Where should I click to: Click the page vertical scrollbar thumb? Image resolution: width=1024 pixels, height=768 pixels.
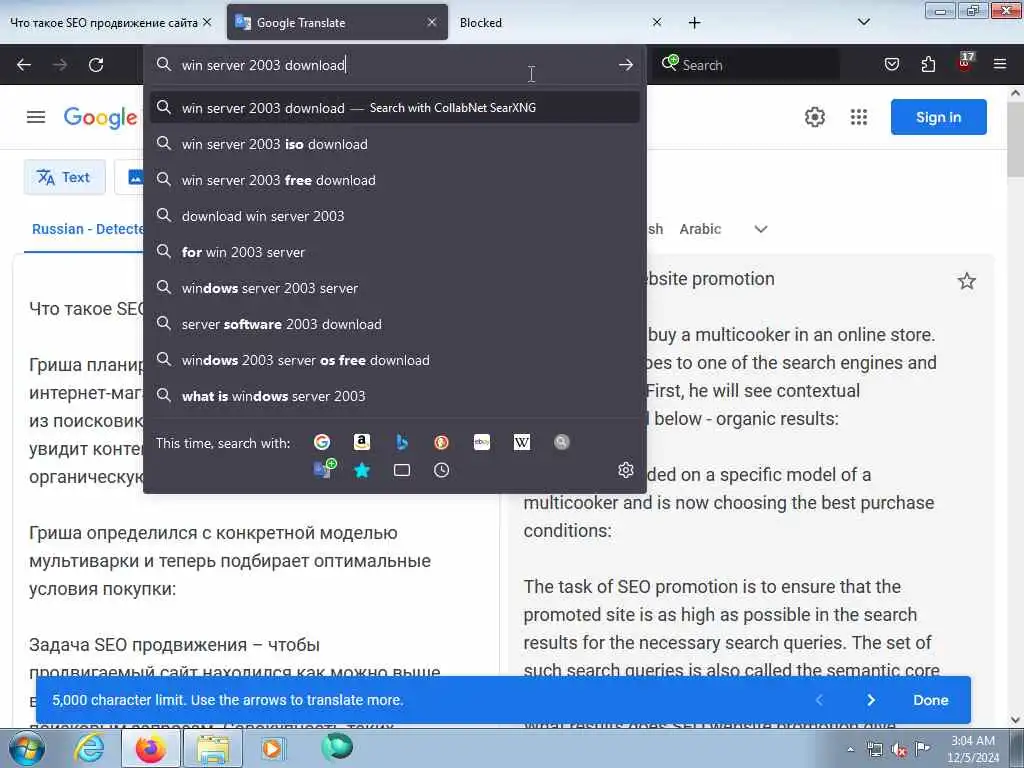pyautogui.click(x=1016, y=138)
